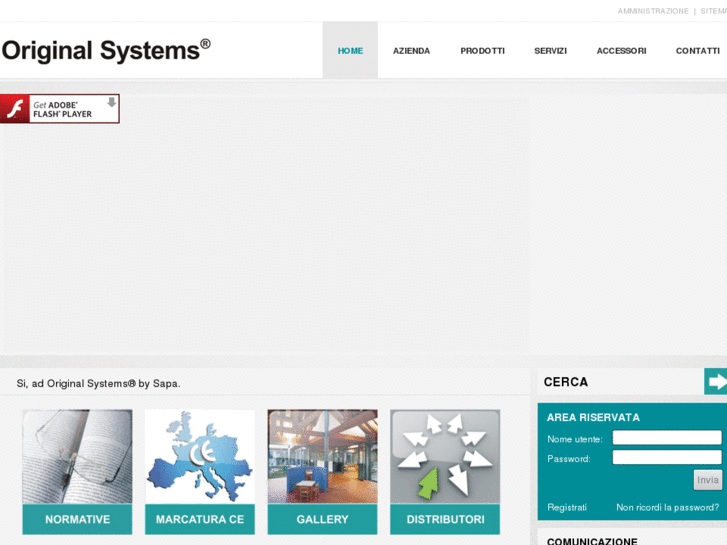Click the GALLERY teal button
Viewport: 727px width, 545px height.
pos(322,519)
